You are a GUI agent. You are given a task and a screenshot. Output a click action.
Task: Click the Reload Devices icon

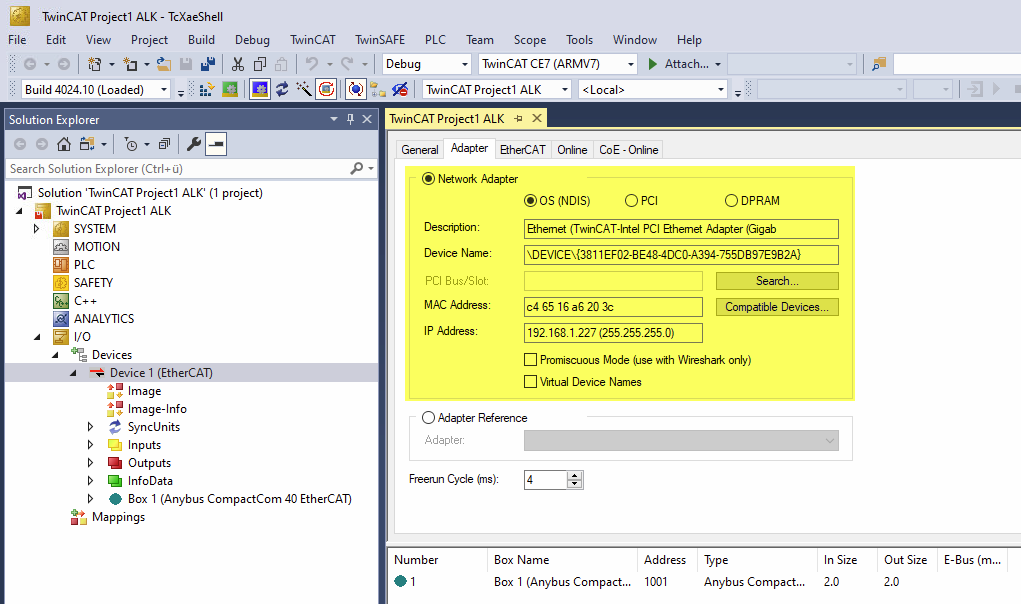[282, 89]
